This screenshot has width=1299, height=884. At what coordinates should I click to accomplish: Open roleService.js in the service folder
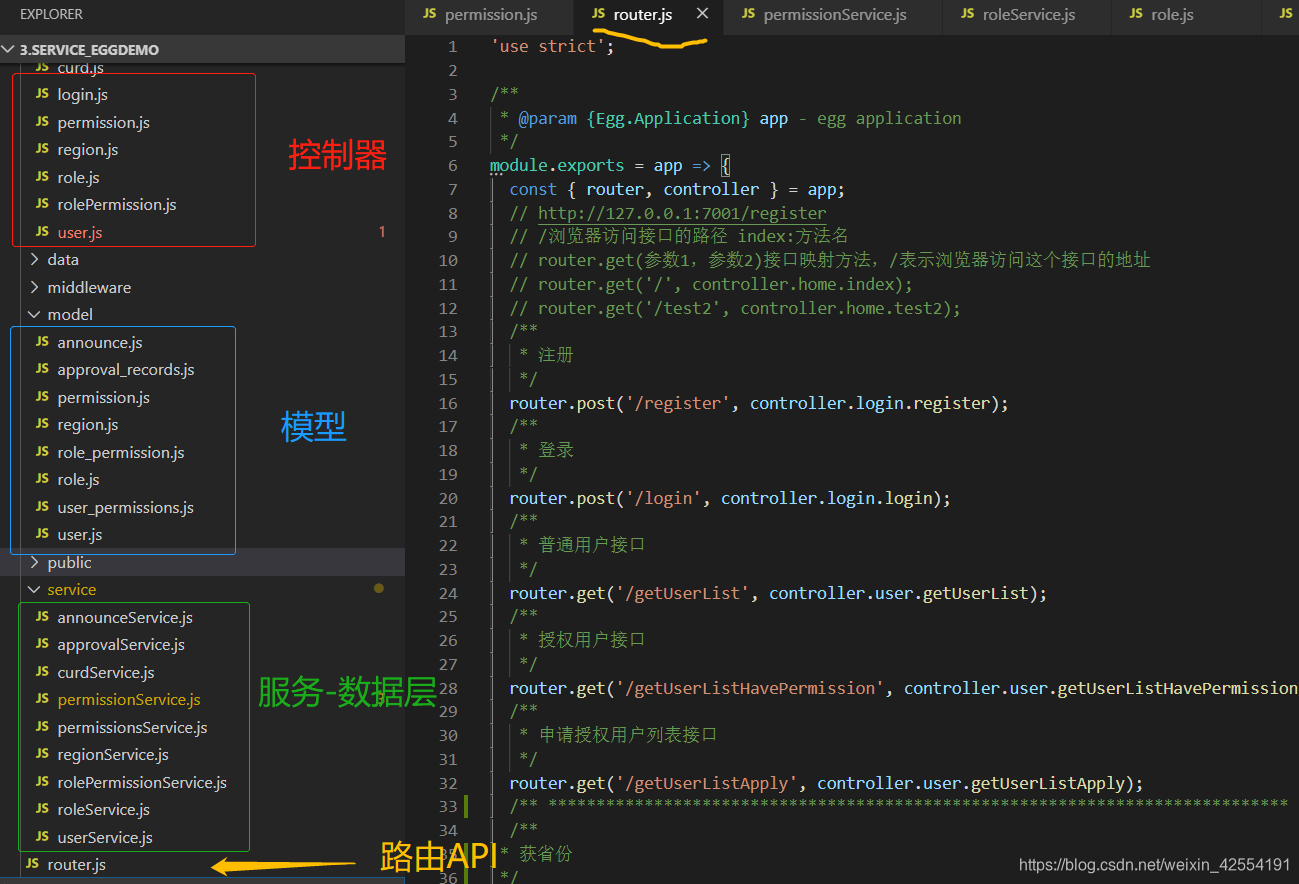pos(103,809)
